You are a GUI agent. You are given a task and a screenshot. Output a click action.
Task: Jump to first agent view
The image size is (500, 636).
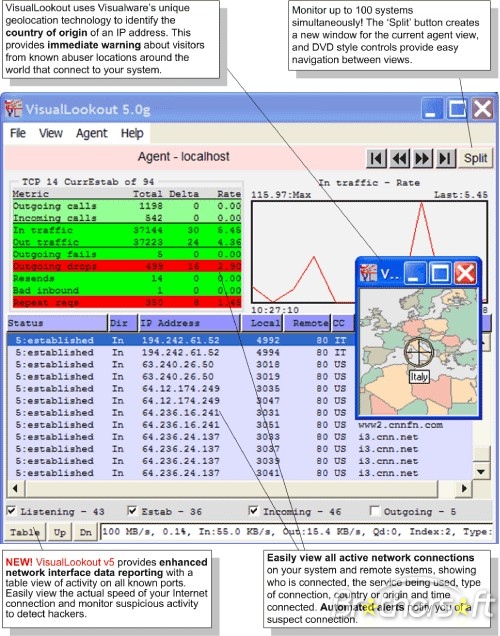pyautogui.click(x=376, y=158)
